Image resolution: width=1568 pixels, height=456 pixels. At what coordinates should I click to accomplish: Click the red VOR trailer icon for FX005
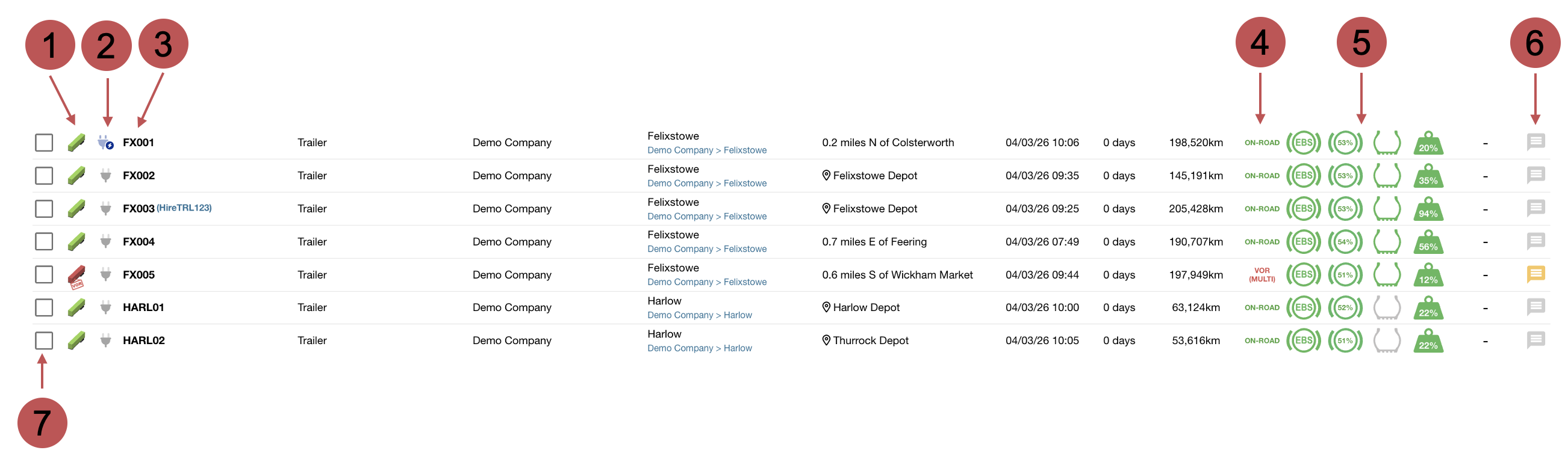(76, 276)
